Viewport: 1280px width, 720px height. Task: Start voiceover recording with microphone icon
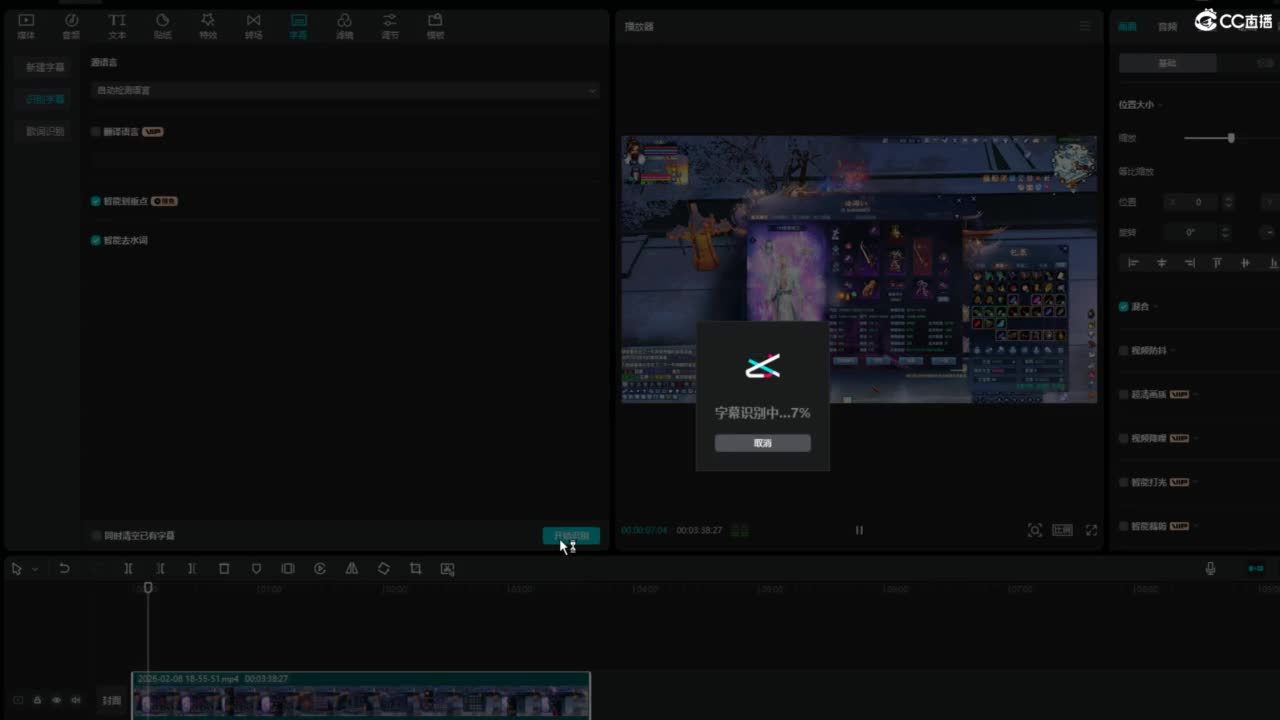1210,569
